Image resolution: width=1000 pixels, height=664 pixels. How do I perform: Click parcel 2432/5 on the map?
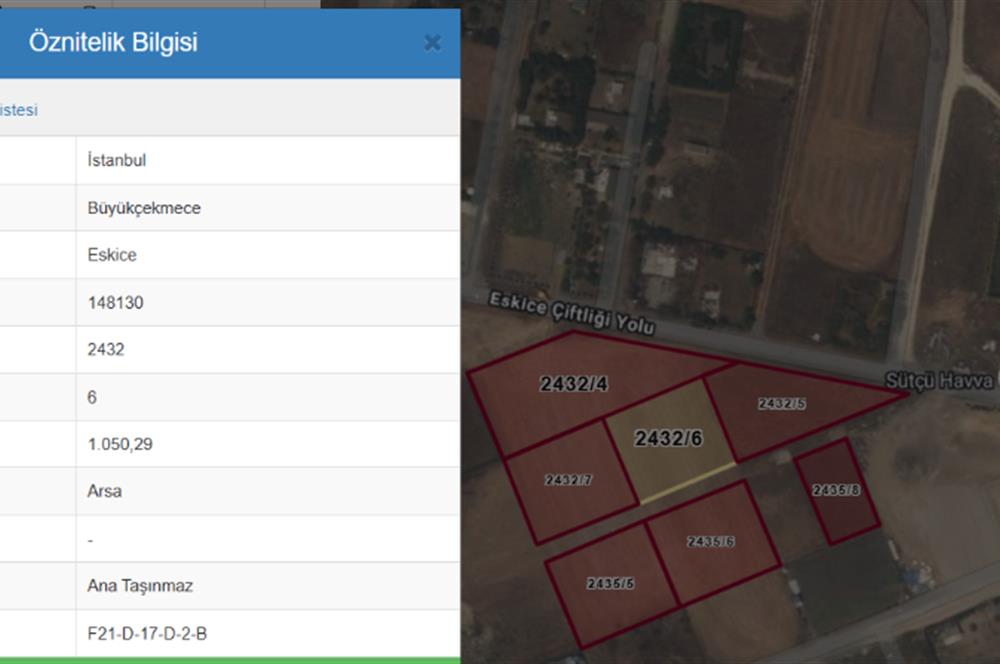tap(782, 403)
